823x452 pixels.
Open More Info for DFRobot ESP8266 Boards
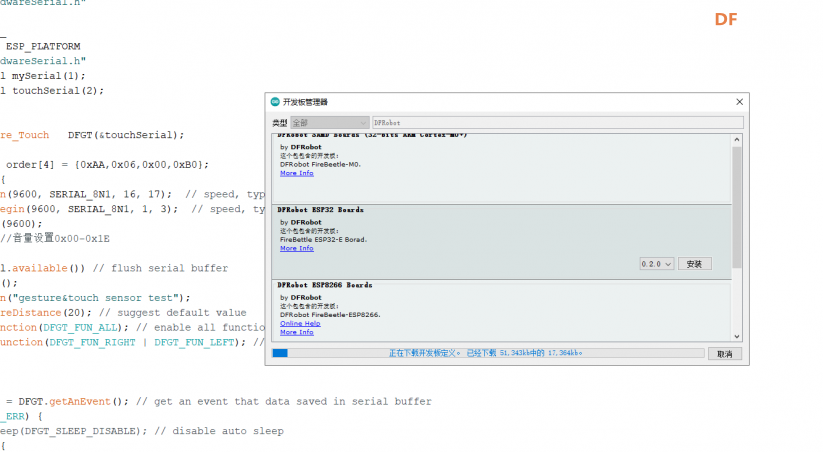pos(297,332)
